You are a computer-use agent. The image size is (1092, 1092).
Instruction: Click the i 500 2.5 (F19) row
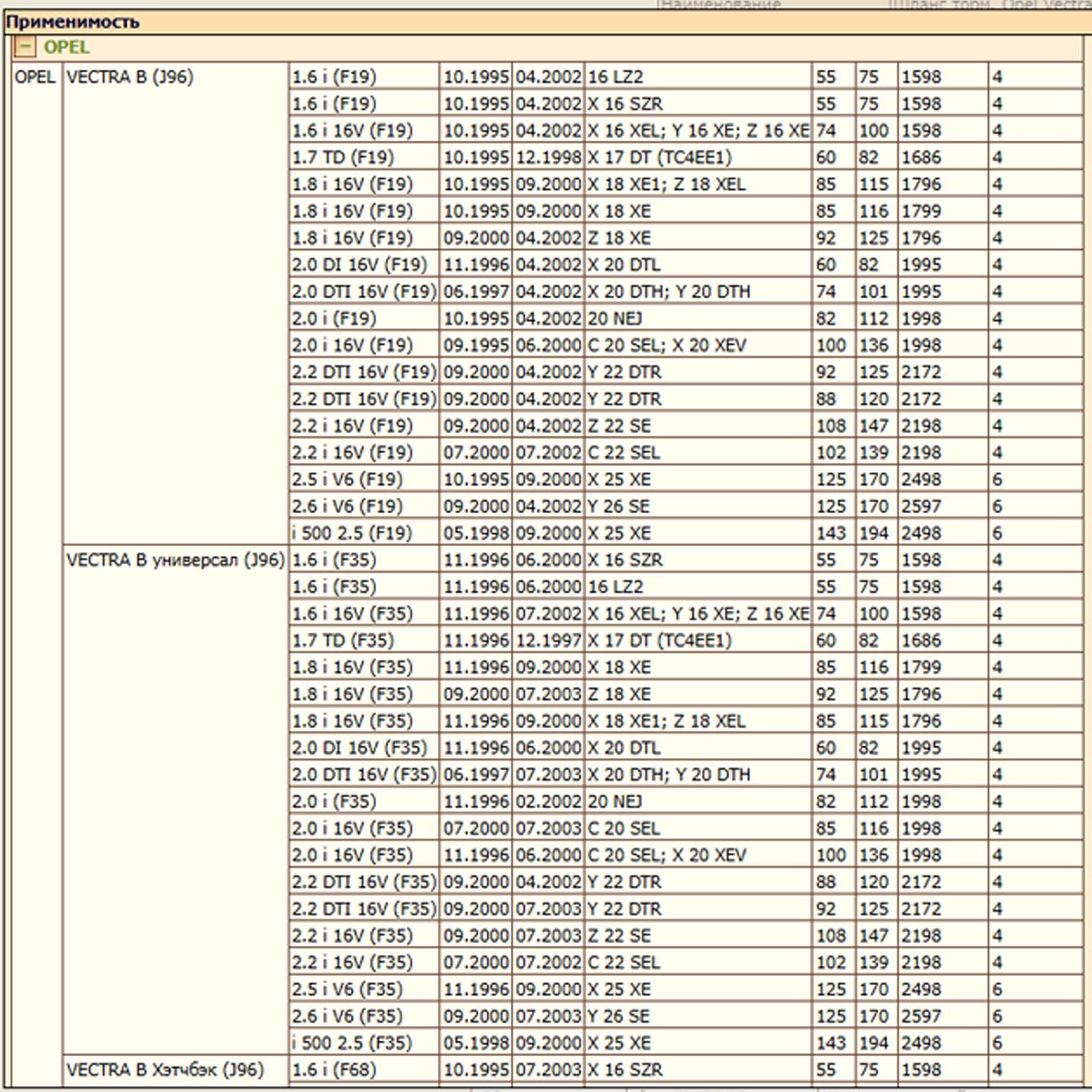point(351,533)
